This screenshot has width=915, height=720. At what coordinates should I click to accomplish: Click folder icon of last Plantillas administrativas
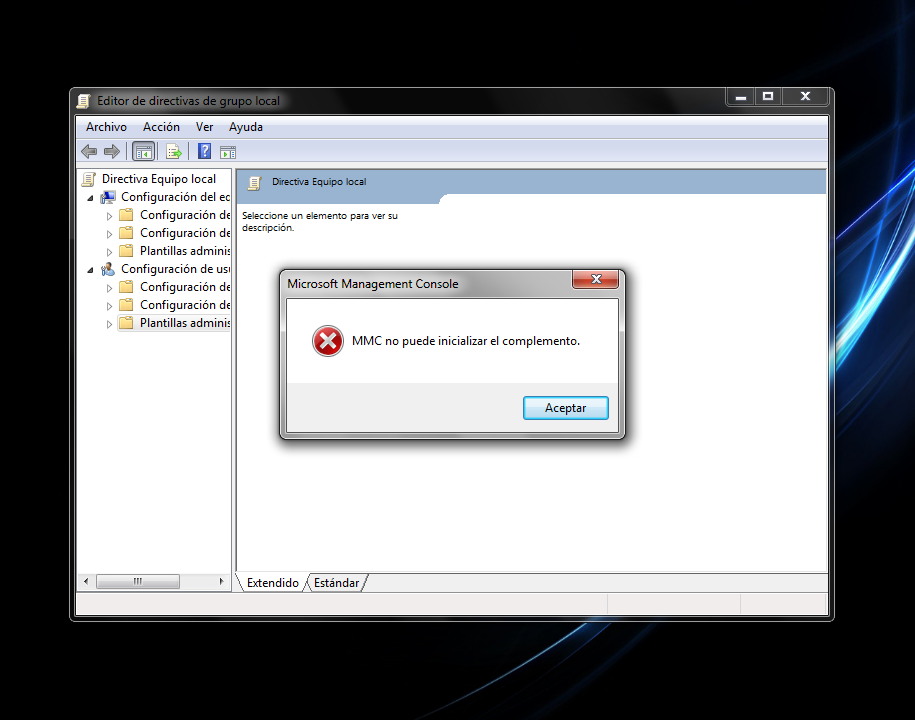(126, 323)
